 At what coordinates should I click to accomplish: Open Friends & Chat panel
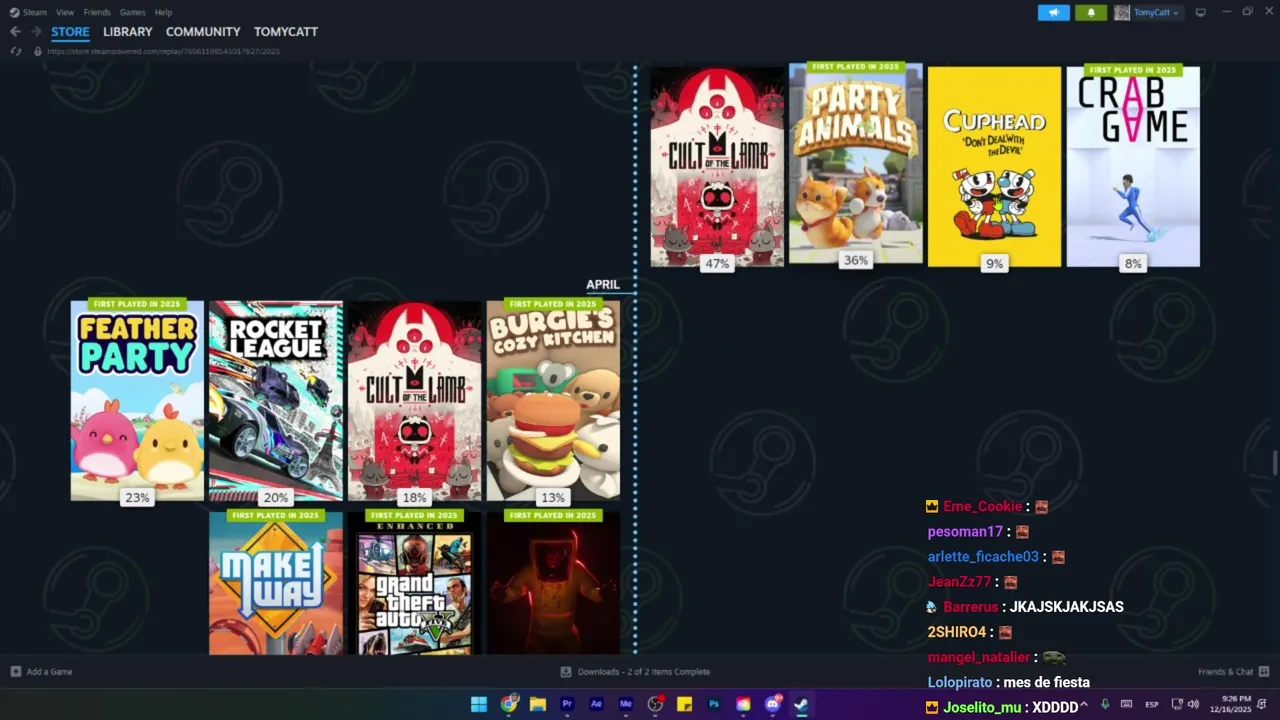(1225, 672)
